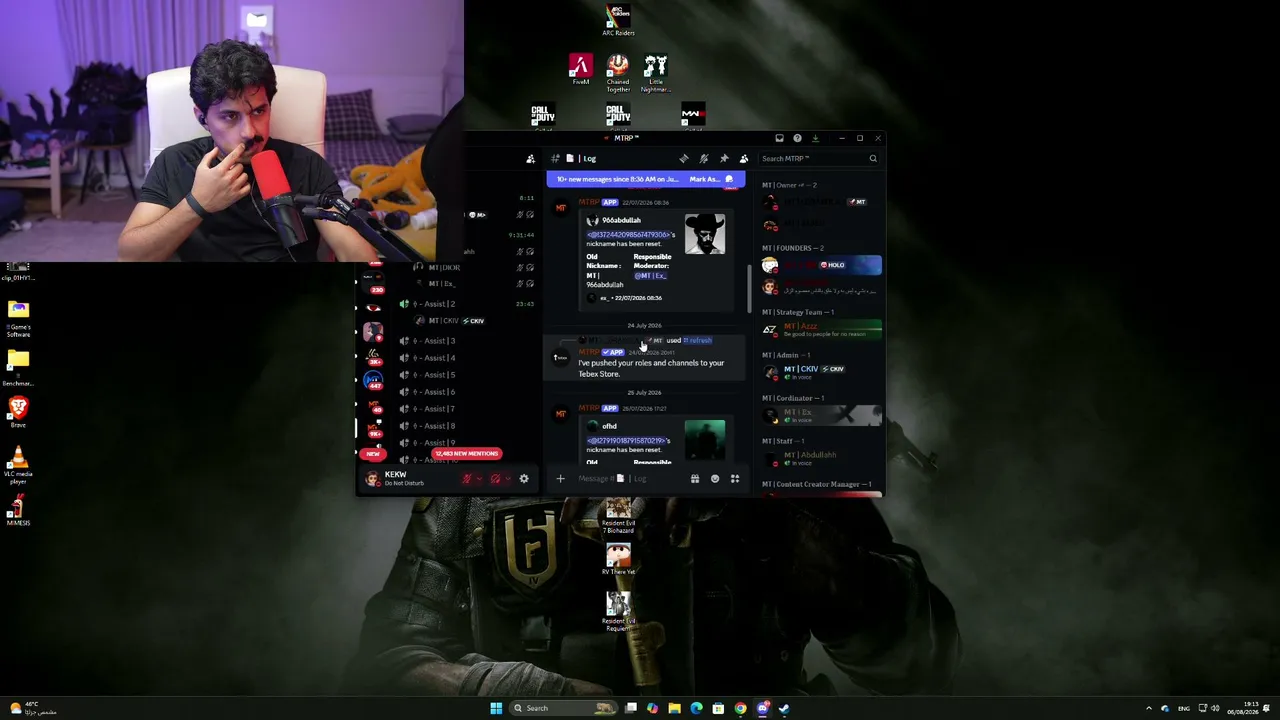Open the emoji picker
The height and width of the screenshot is (720, 1280).
715,478
